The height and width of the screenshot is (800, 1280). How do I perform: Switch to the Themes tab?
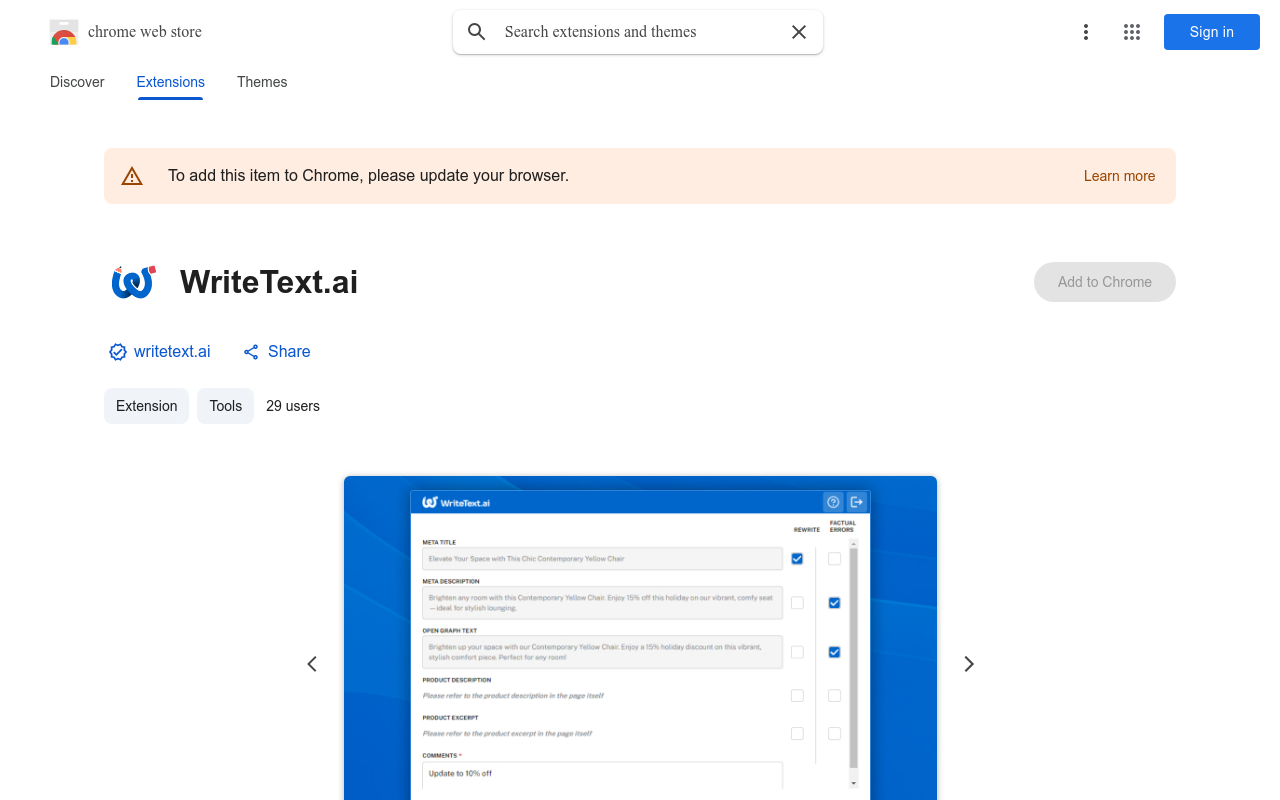pyautogui.click(x=262, y=82)
